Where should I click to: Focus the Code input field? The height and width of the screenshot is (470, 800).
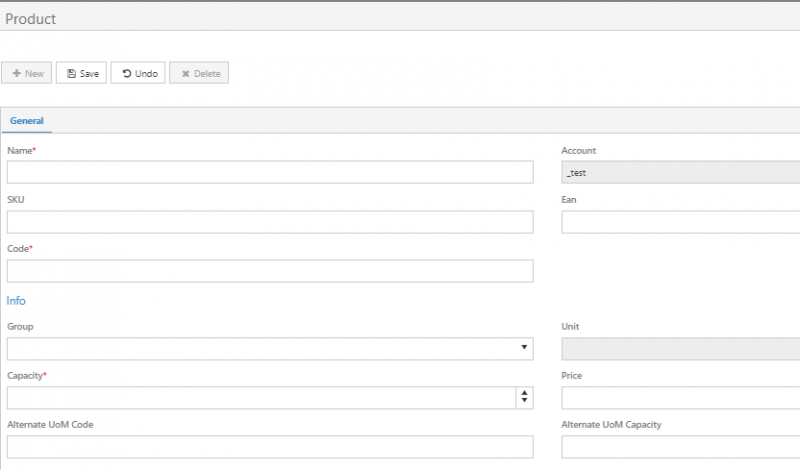click(x=270, y=271)
